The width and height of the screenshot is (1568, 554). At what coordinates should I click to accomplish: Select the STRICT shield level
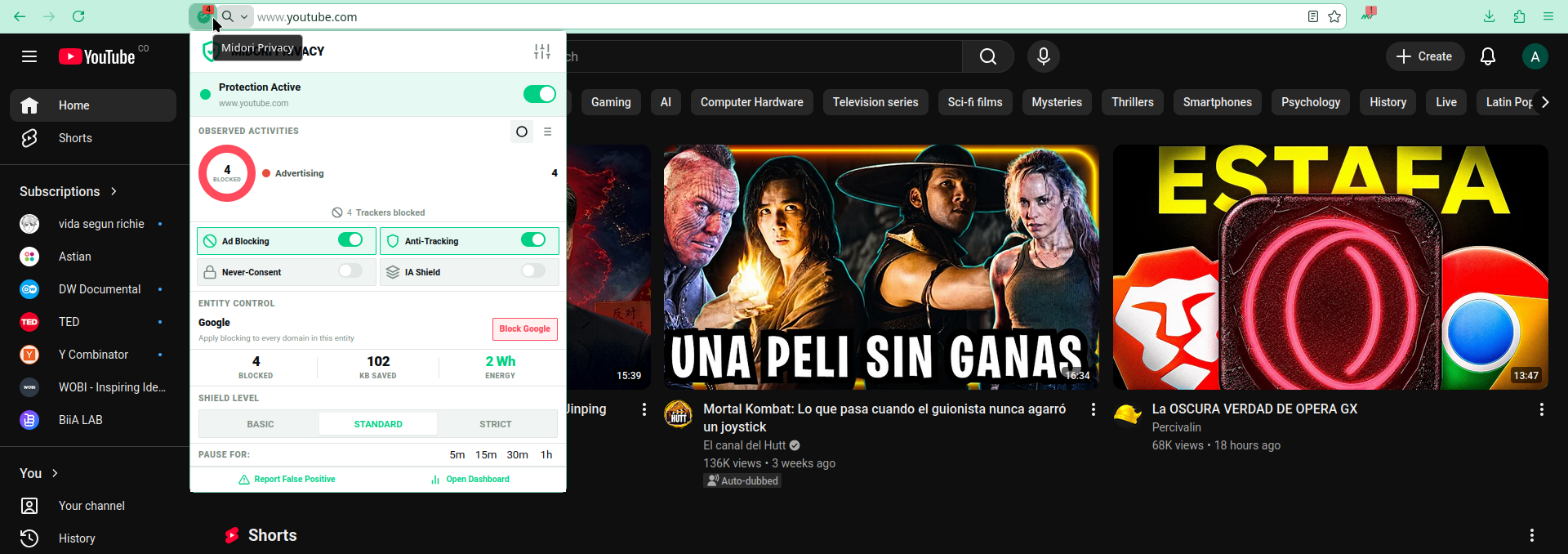496,424
